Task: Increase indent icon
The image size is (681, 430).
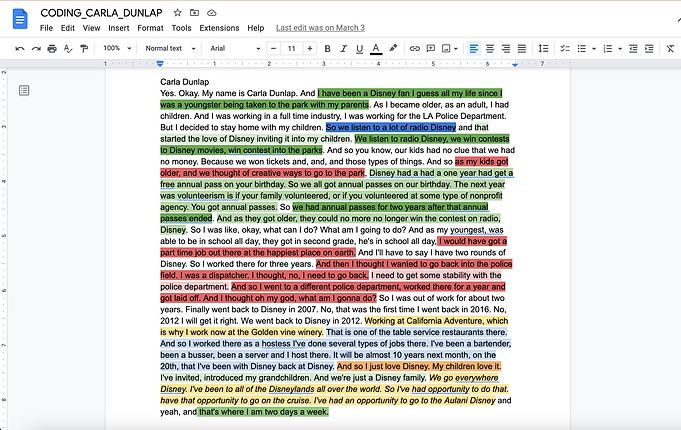Action: (649, 49)
